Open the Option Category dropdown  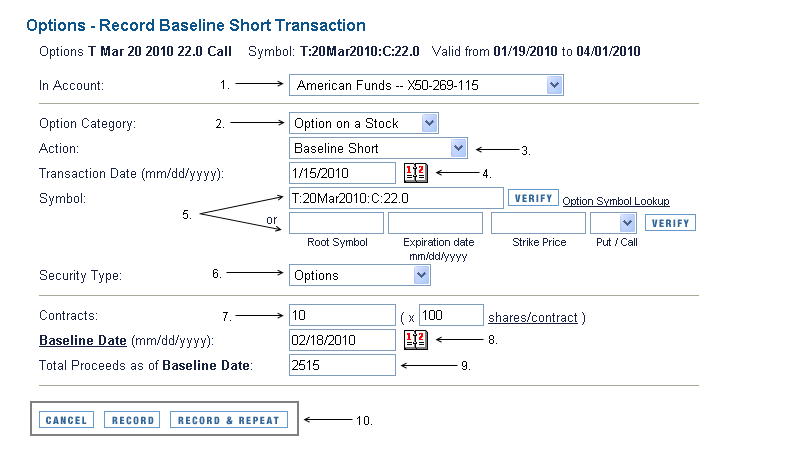pyautogui.click(x=364, y=123)
